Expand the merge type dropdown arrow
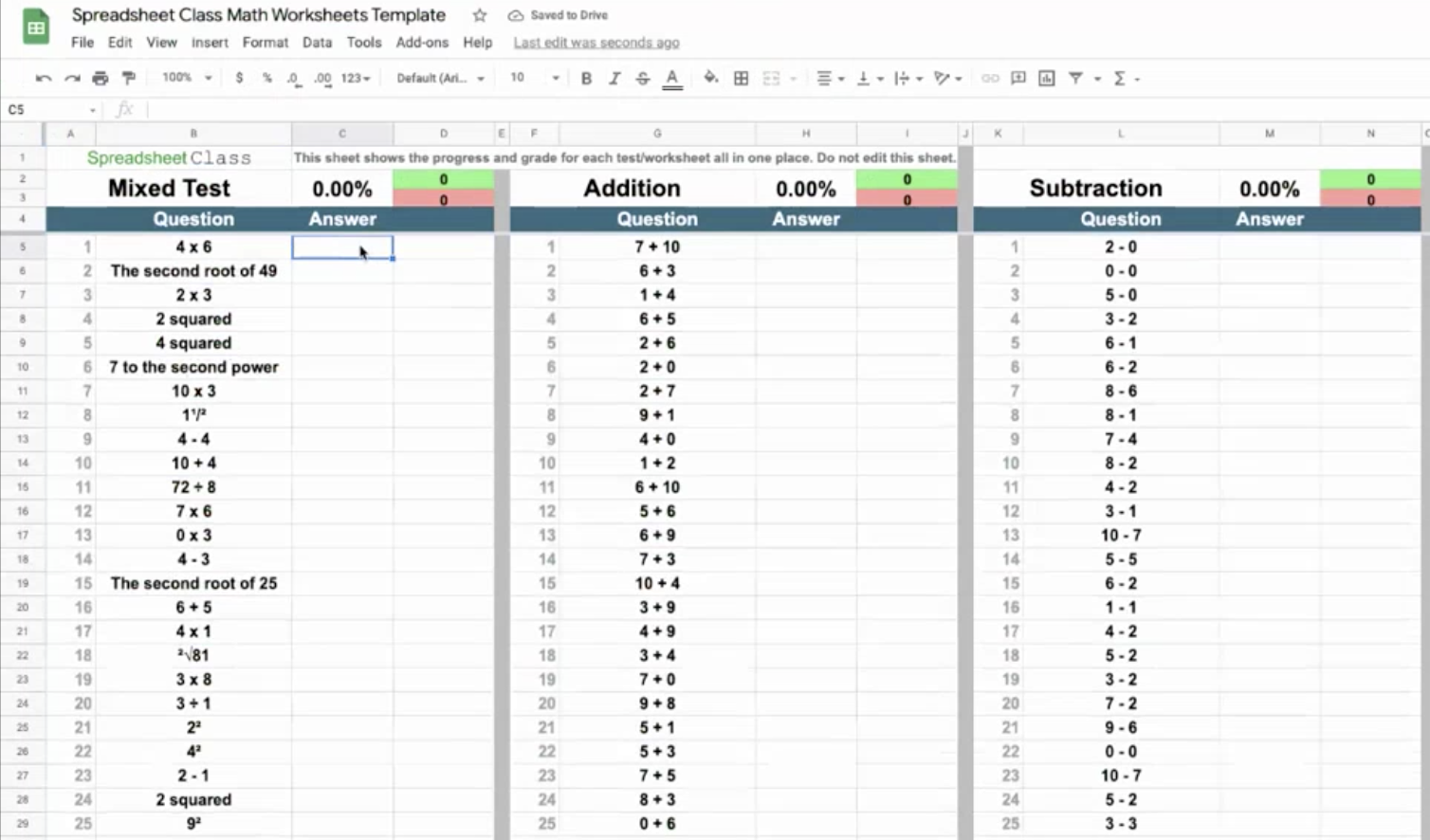Screen dimensions: 1430x840 coord(793,79)
